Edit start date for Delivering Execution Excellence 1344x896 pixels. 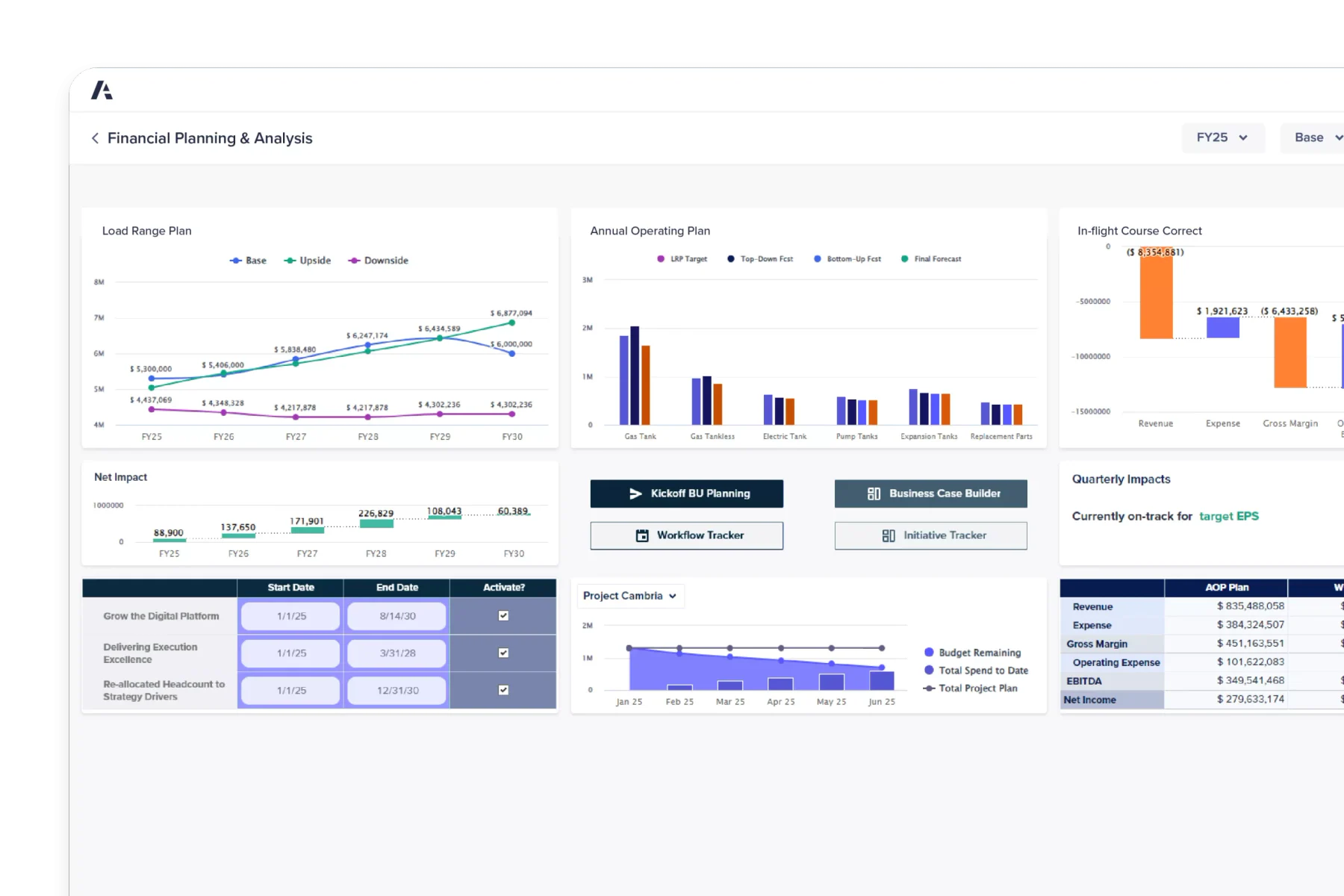click(x=291, y=653)
